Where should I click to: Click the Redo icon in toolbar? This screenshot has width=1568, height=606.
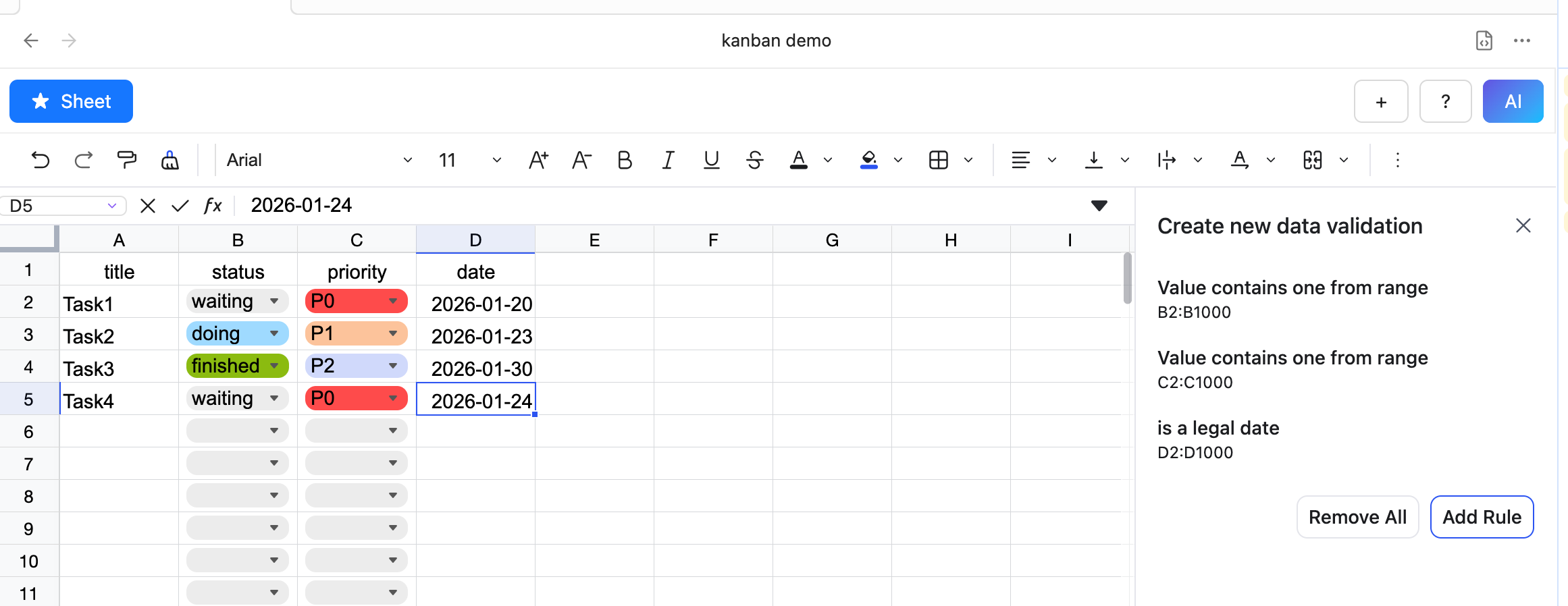[x=84, y=160]
